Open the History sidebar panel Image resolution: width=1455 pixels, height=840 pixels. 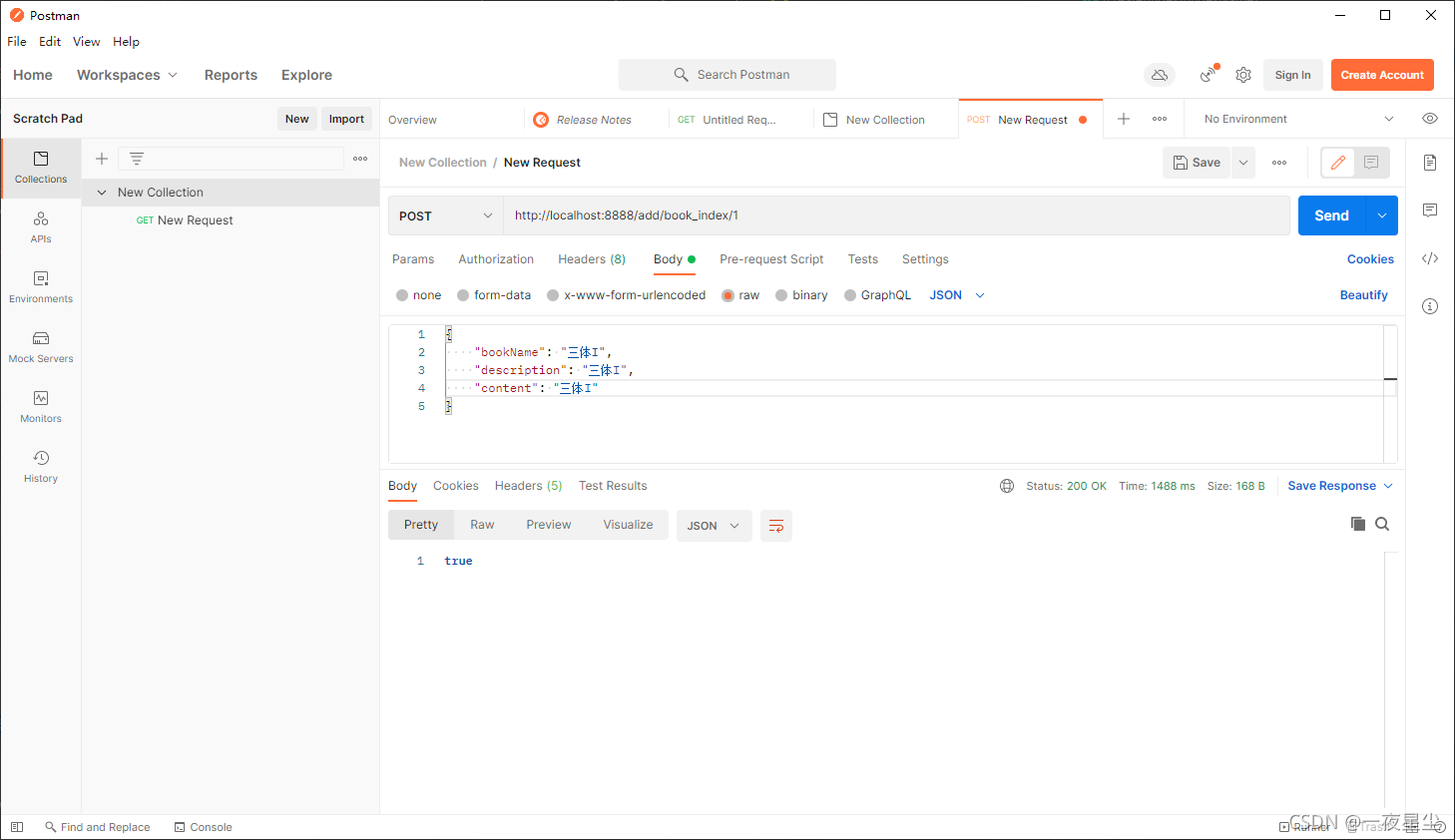point(41,467)
